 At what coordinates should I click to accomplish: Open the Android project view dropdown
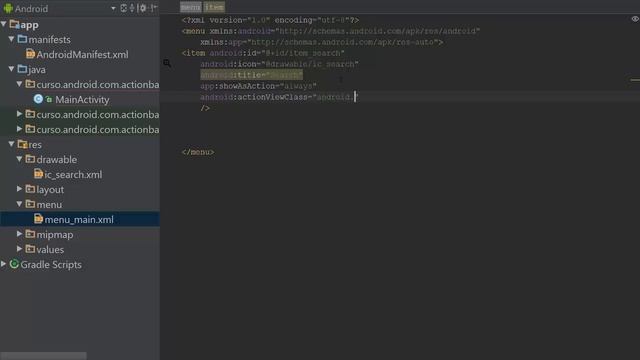[x=113, y=9]
